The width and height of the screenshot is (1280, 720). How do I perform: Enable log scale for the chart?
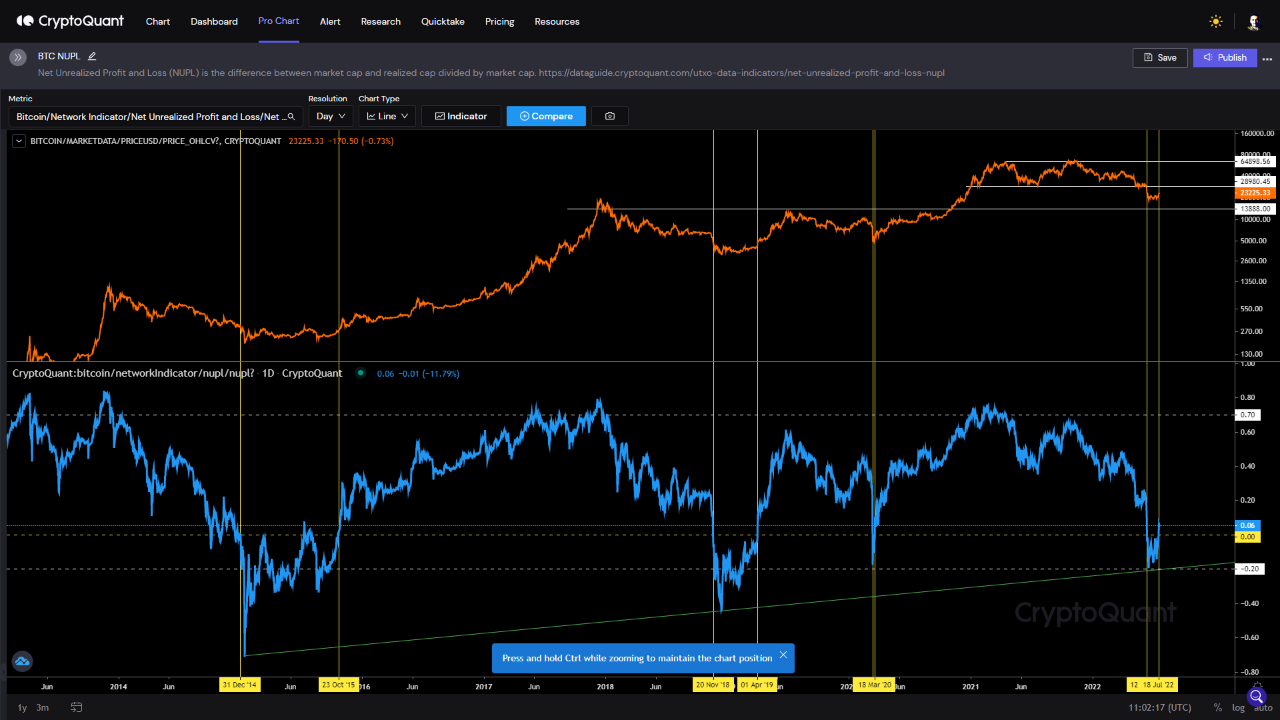pos(1238,707)
